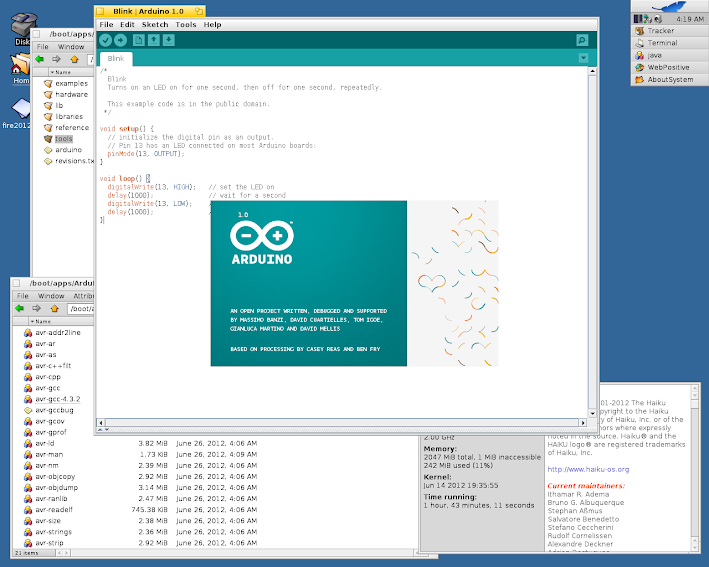Click the forward arrow in lower Tracker window
This screenshot has width=709, height=567.
pyautogui.click(x=37, y=308)
